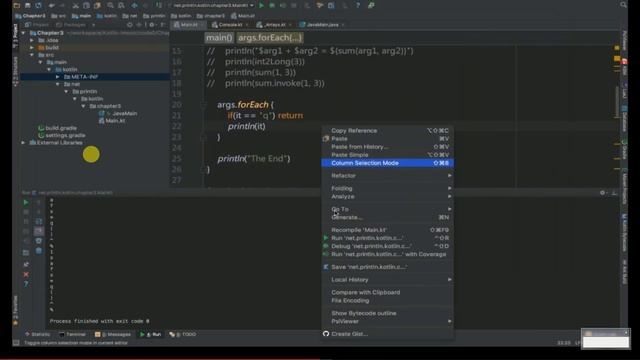Click the Find magnifier toolbar icon
The width and height of the screenshot is (640, 360).
pyautogui.click(x=111, y=5)
